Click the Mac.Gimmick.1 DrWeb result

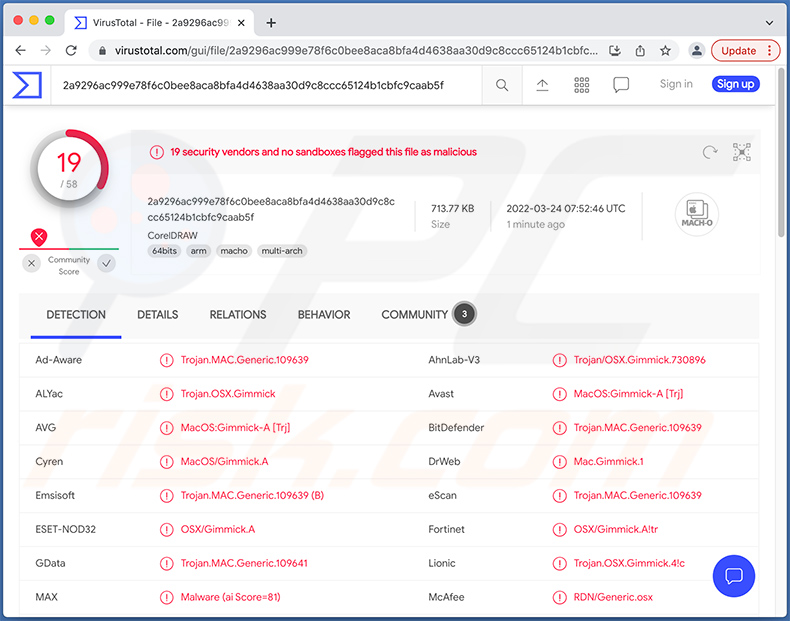[x=608, y=461]
